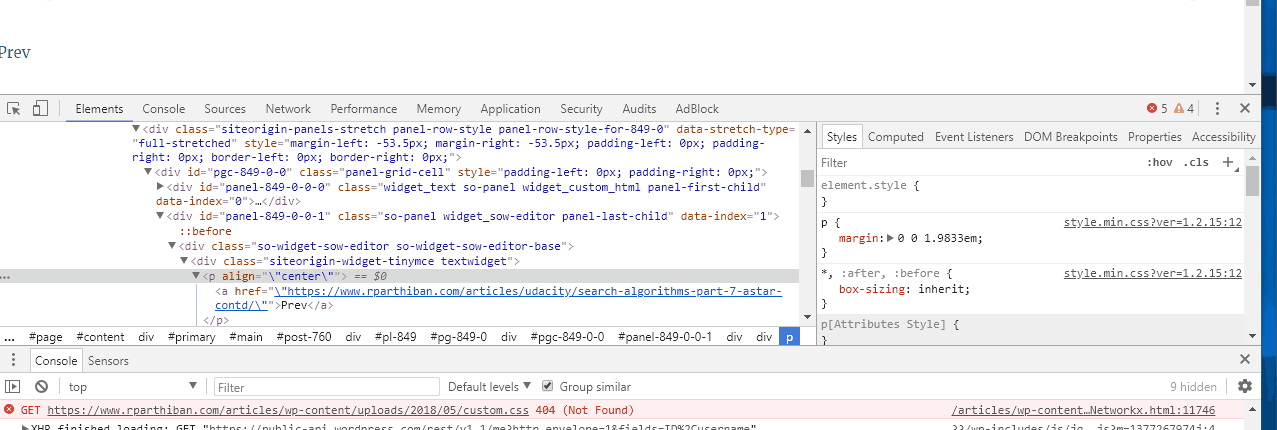Open the Event Listeners sidebar tab

(974, 137)
